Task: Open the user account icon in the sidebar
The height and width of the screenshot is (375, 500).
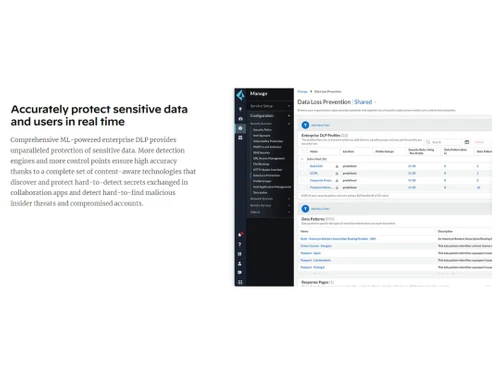Action: [240, 263]
